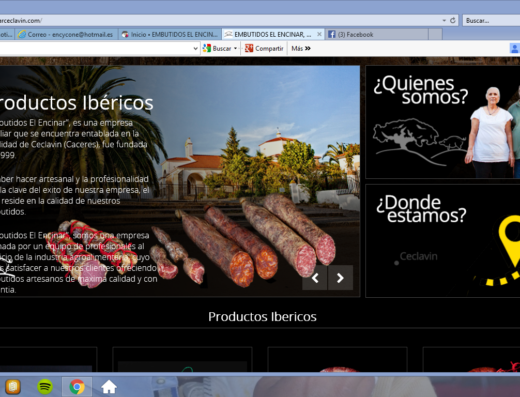This screenshot has width=520, height=397.
Task: Click the home icon in the taskbar
Action: click(109, 387)
